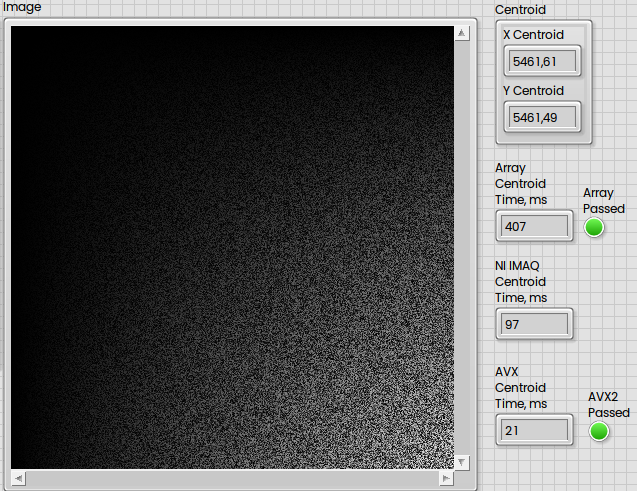Click the "Image" label text
This screenshot has width=637, height=491.
pyautogui.click(x=22, y=6)
